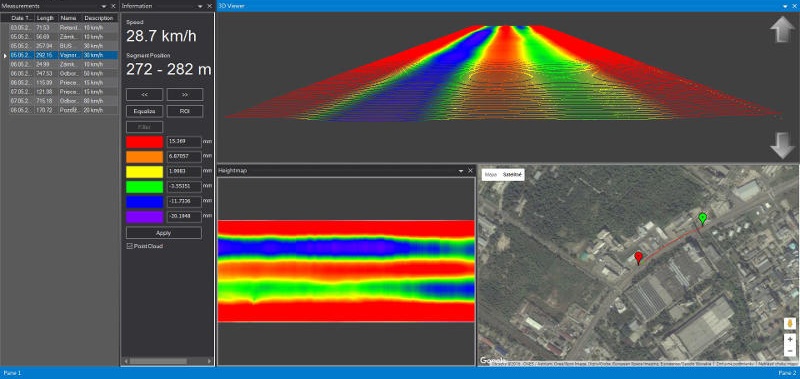Click the up arrow in 3D Viewer
This screenshot has height=379, width=800.
782,31
